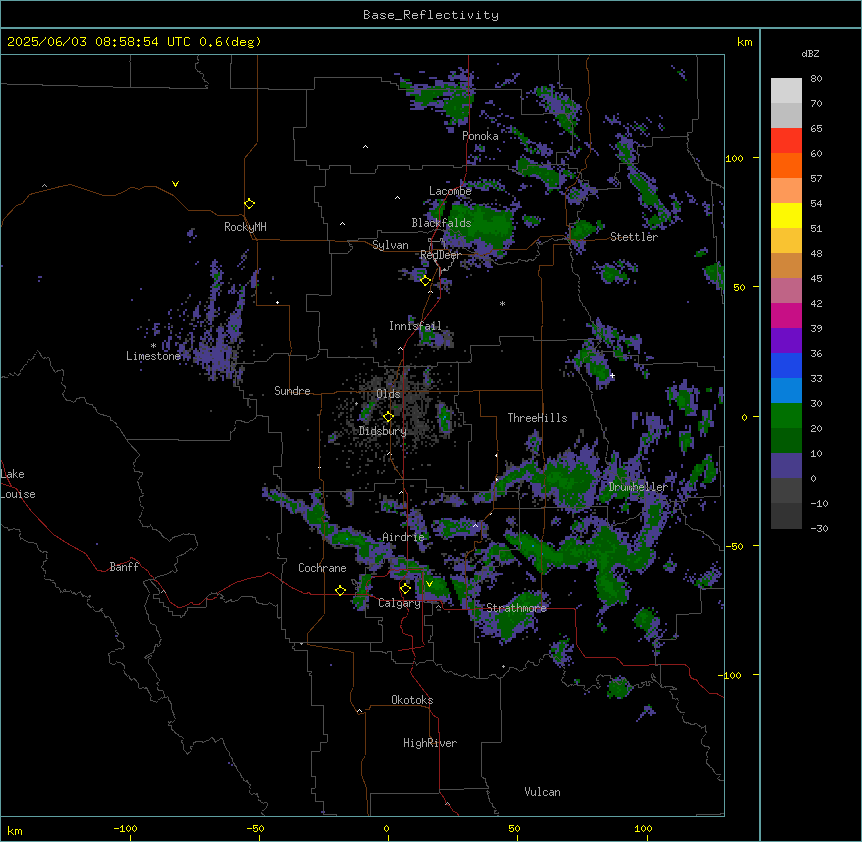Click the yellow diamond marker below RedDeer label

pos(425,281)
